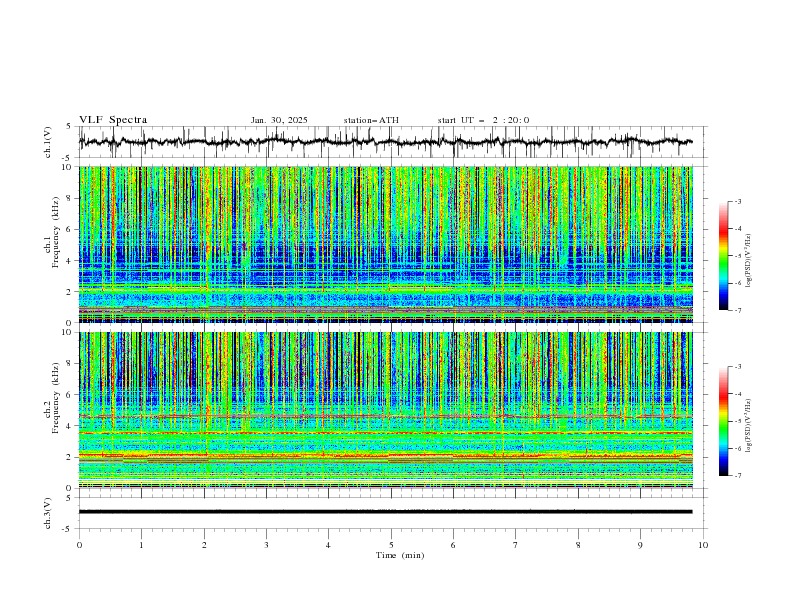
Task: Click the 'Time (min)' axis label
Action: tap(400, 555)
